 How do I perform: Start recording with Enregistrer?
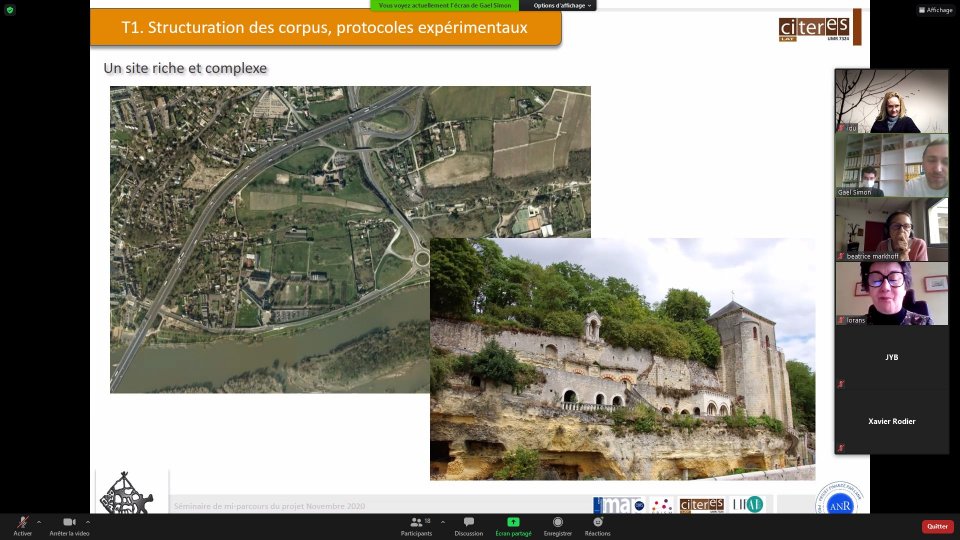557,526
